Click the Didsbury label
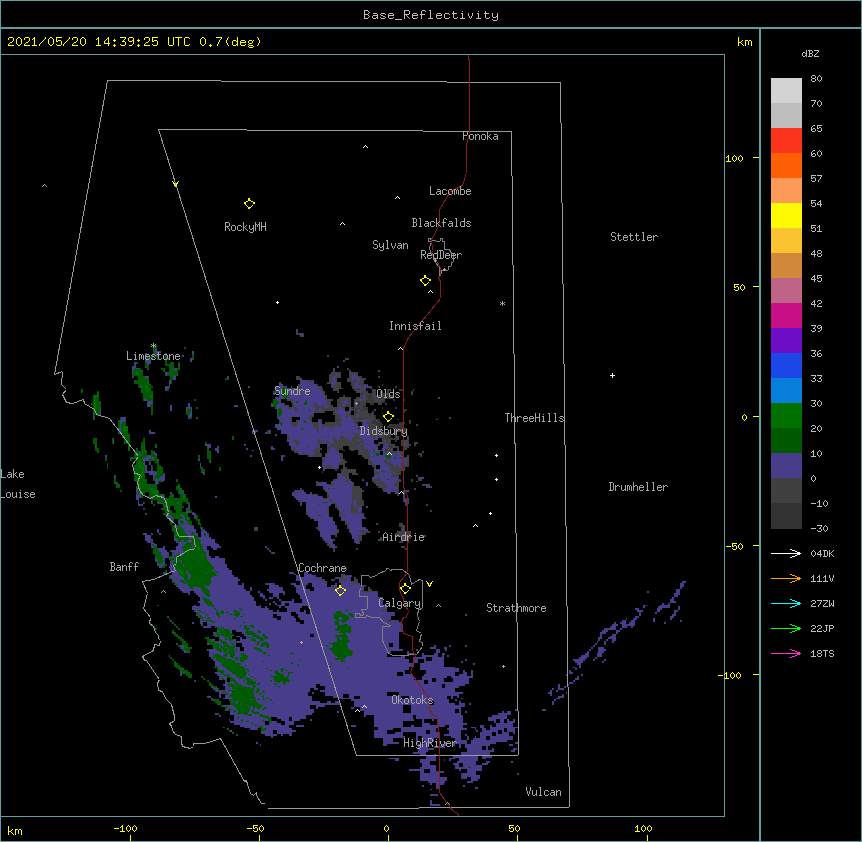 pos(383,431)
